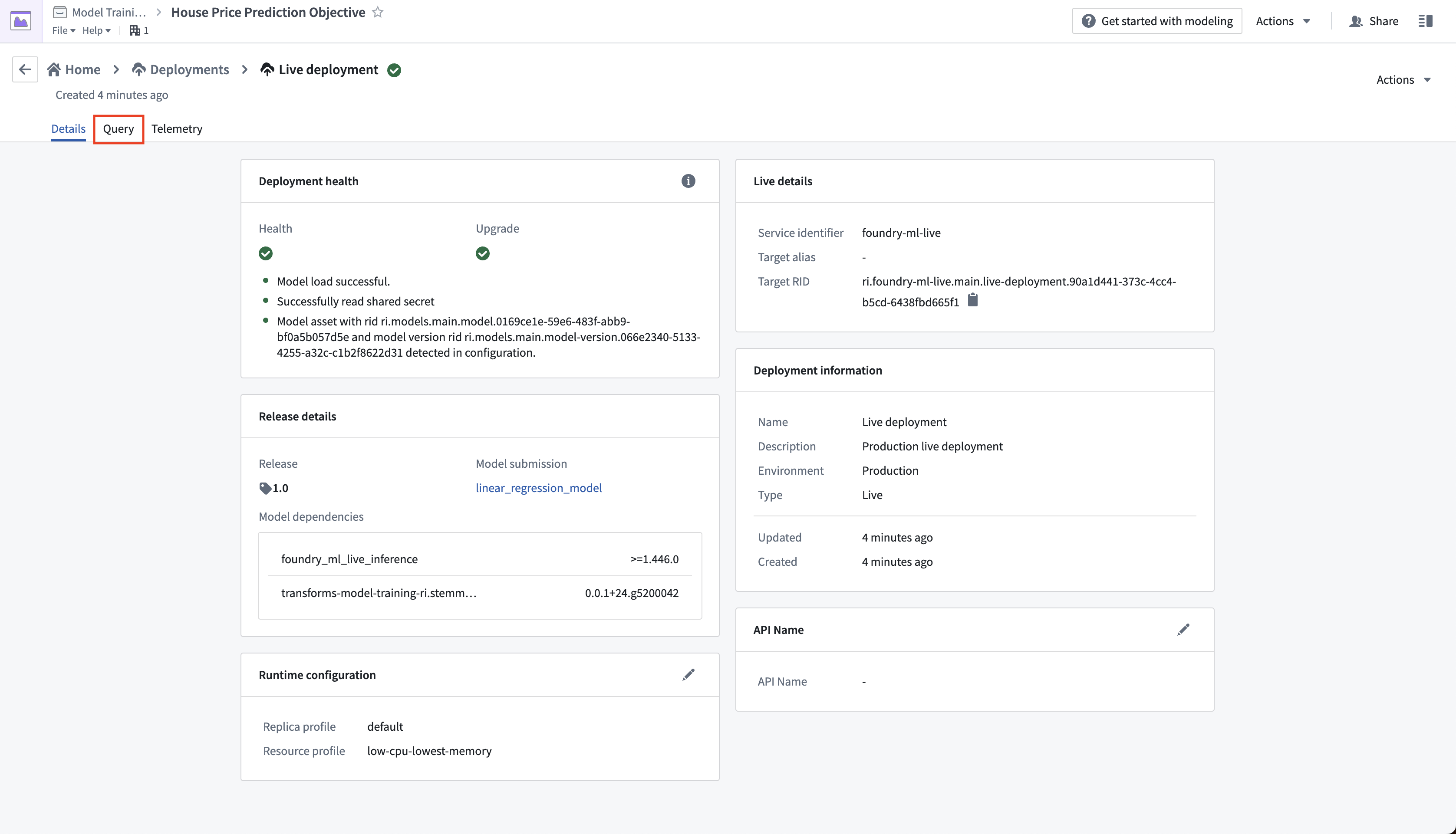Click the Live deployment rocket icon
Viewport: 1456px width, 834px height.
267,69
